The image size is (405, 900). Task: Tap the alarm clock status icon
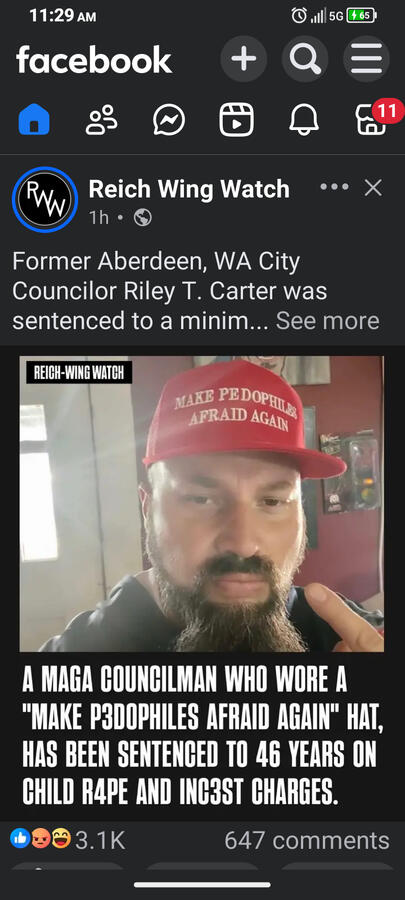pos(299,16)
